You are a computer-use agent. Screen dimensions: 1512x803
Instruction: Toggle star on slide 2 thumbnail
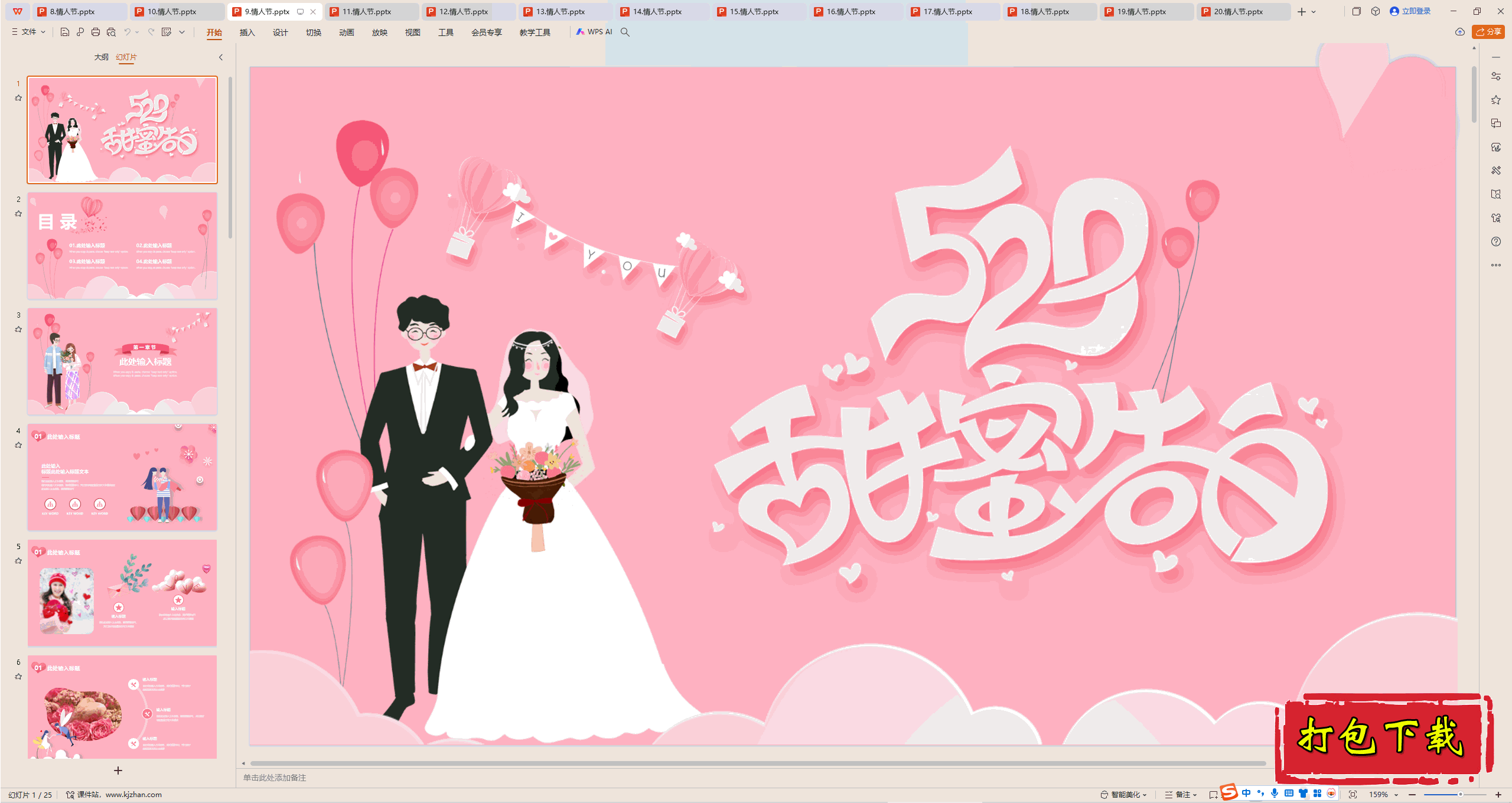tap(18, 214)
